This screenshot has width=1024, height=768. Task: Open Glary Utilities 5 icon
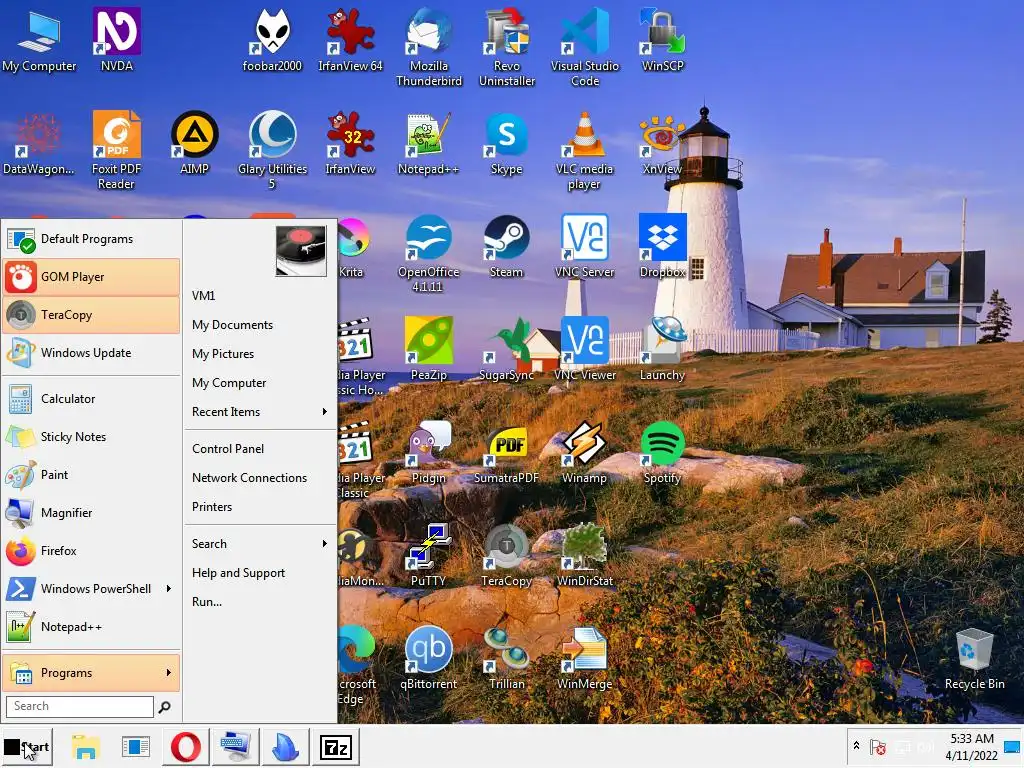272,150
